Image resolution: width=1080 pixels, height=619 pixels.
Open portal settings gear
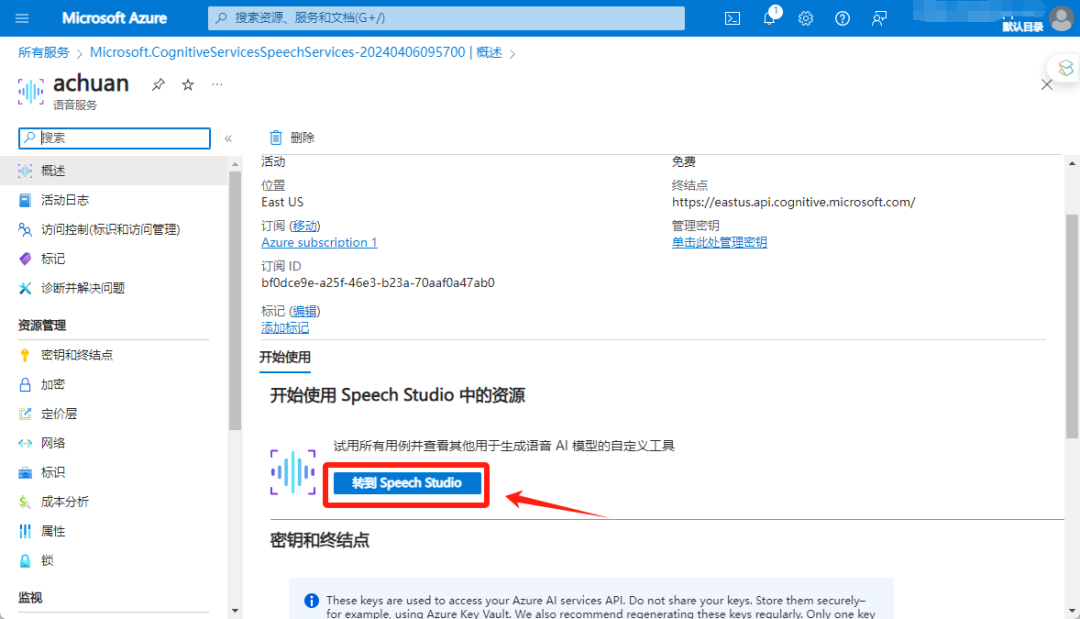tap(806, 19)
